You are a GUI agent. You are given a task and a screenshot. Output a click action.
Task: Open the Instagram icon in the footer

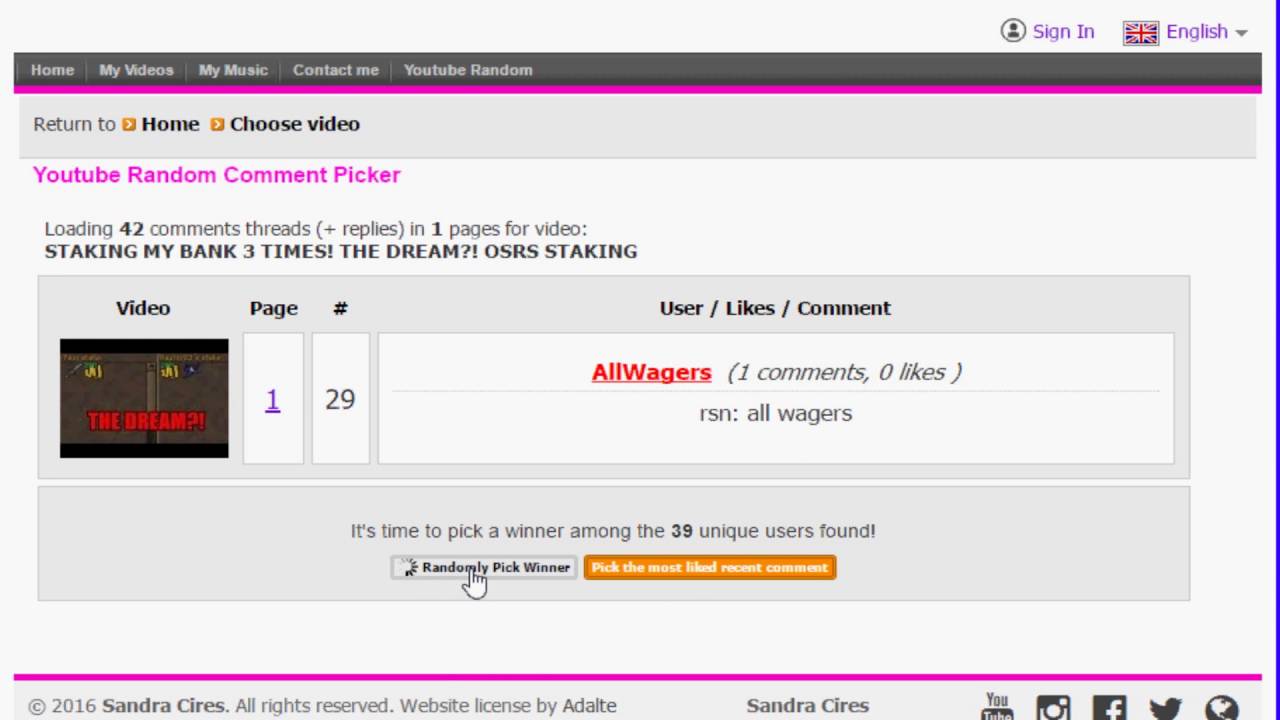1053,709
